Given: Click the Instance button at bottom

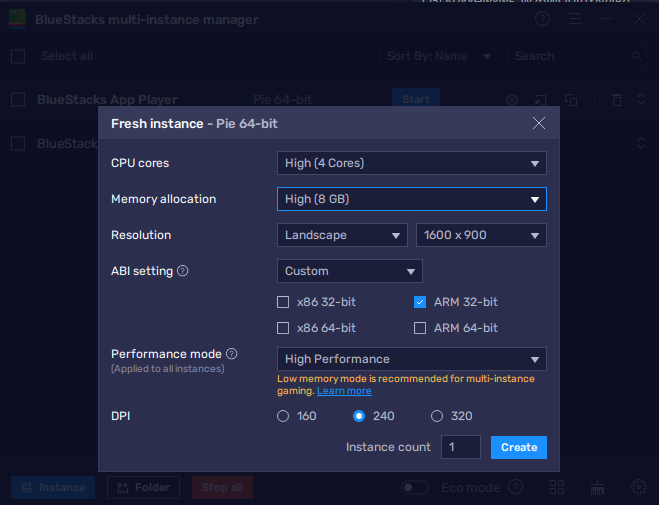Looking at the screenshot, I should [53, 487].
